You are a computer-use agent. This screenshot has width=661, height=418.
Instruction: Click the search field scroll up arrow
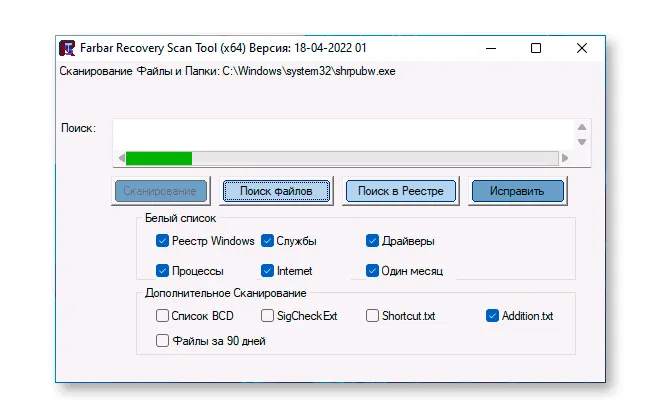pyautogui.click(x=582, y=127)
